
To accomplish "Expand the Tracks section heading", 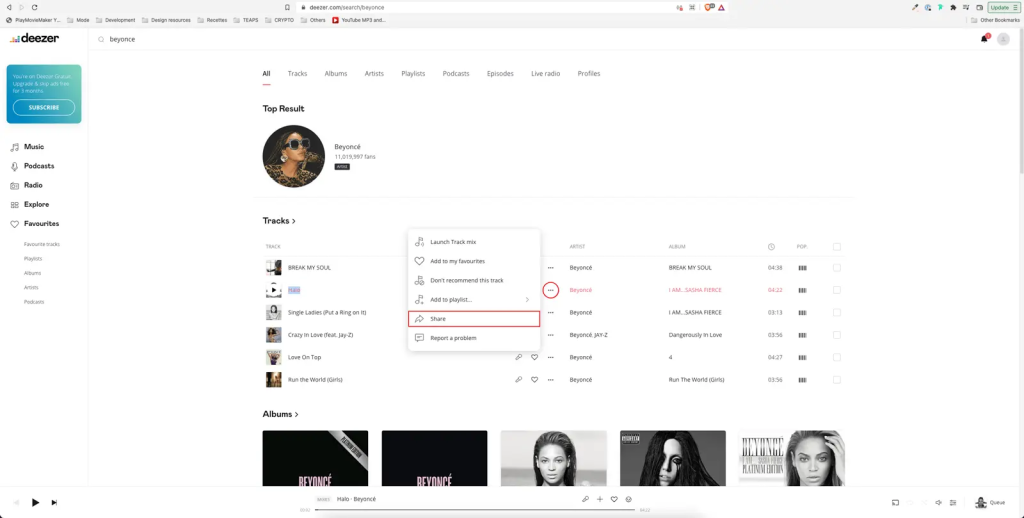I will (x=279, y=221).
